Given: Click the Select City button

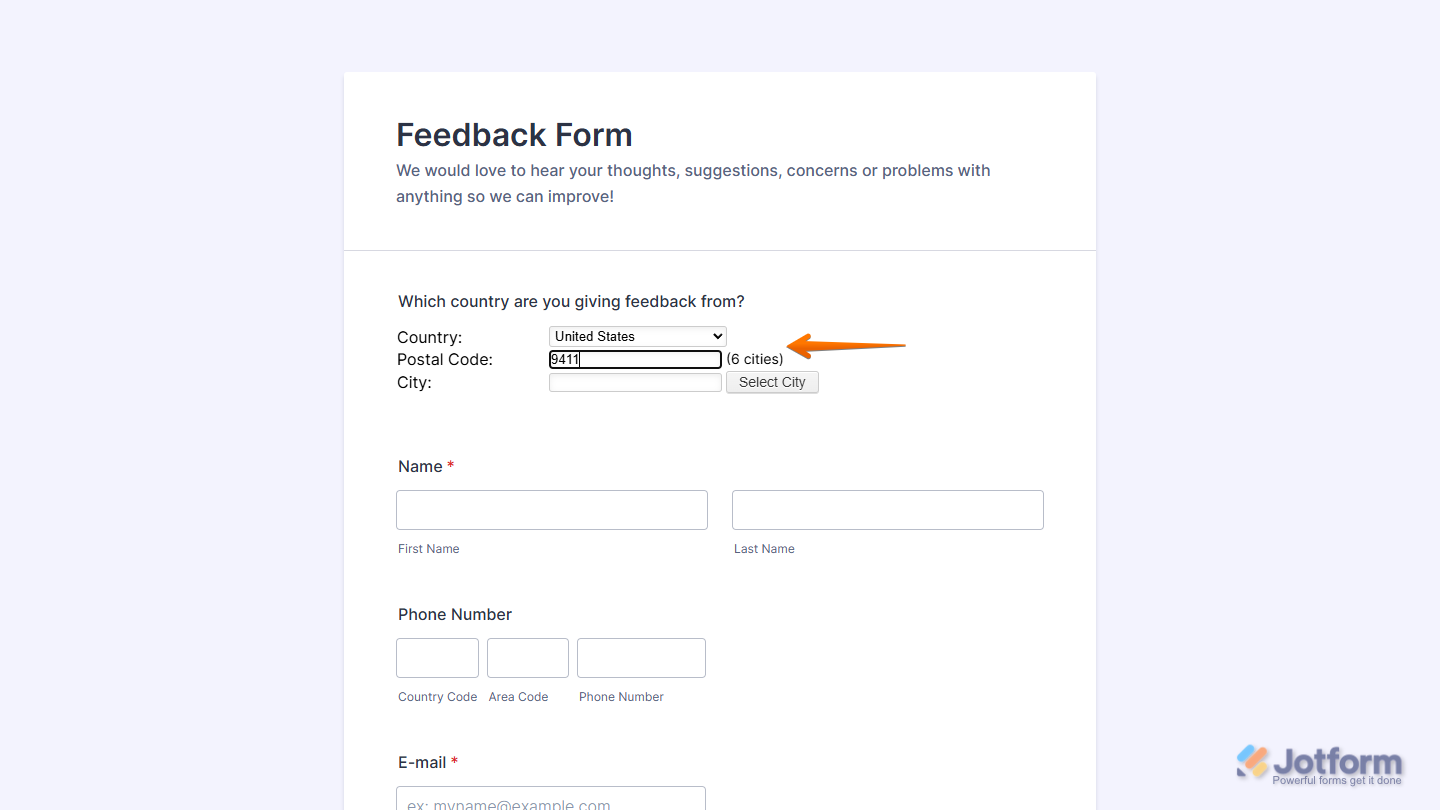Looking at the screenshot, I should click(772, 382).
